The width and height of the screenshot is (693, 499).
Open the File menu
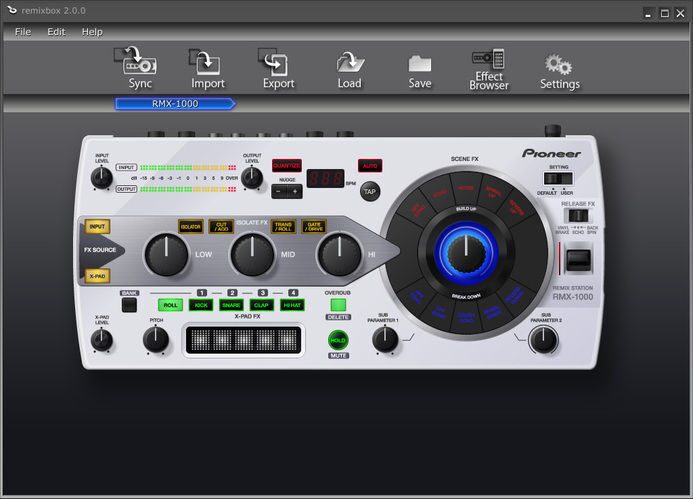(23, 32)
